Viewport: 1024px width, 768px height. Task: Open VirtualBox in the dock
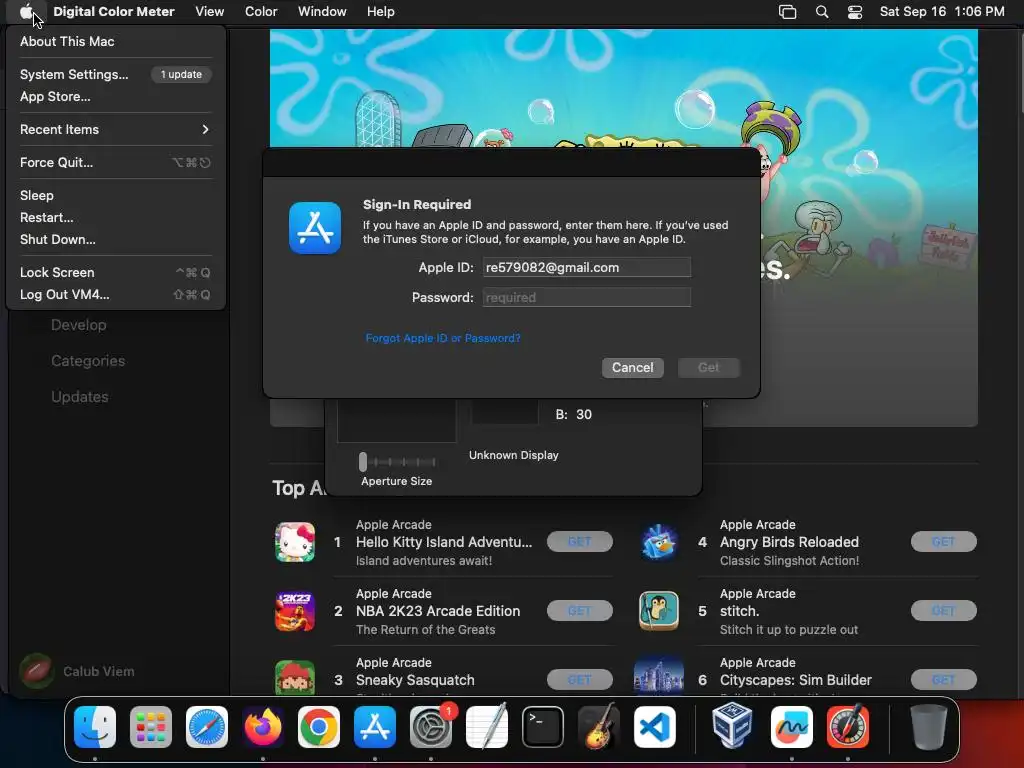coord(732,727)
